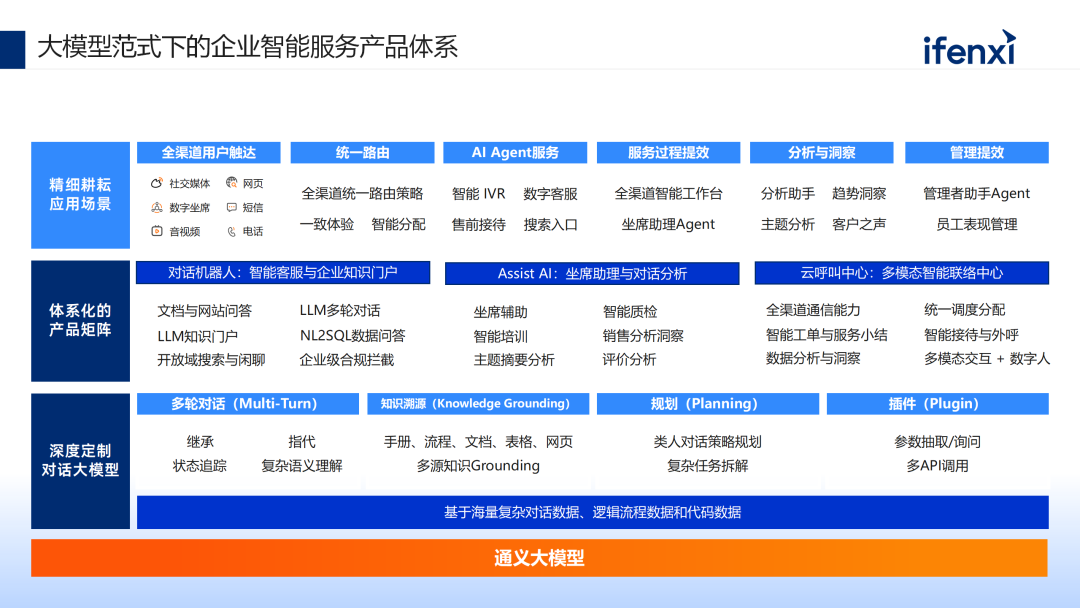This screenshot has width=1080, height=608.
Task: Click the text 智能培训
Action: (x=501, y=337)
